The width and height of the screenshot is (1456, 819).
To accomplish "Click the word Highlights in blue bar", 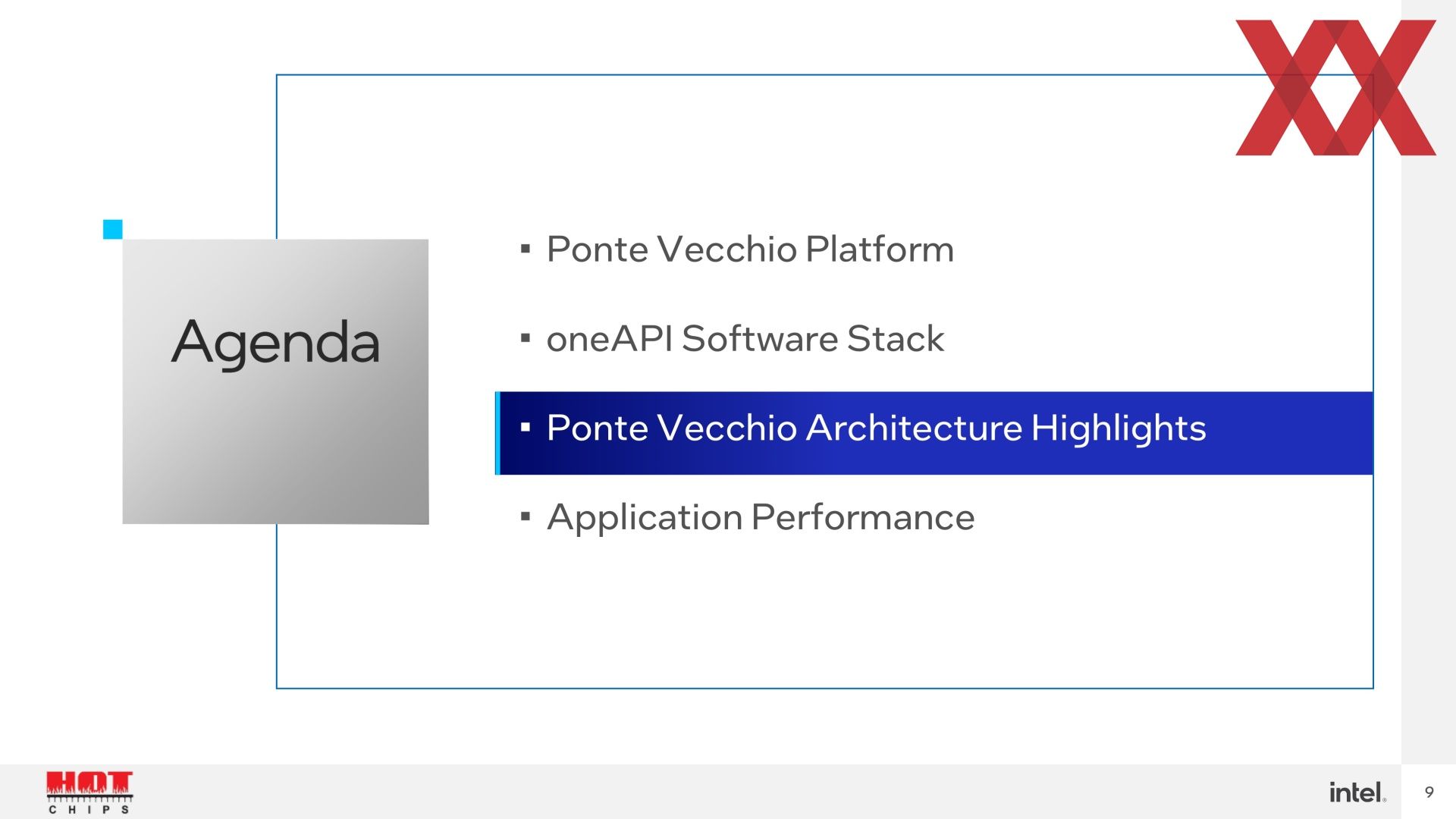I will pos(1119,429).
